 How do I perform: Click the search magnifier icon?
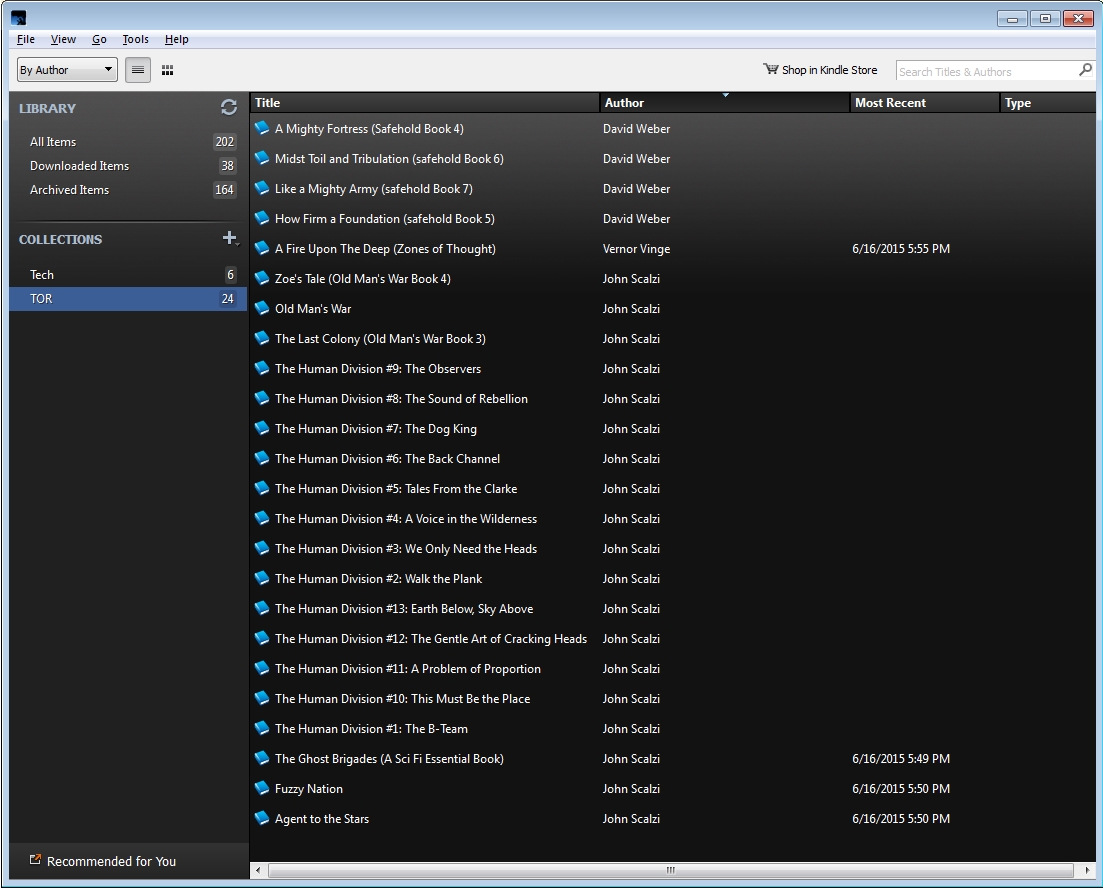(1085, 70)
